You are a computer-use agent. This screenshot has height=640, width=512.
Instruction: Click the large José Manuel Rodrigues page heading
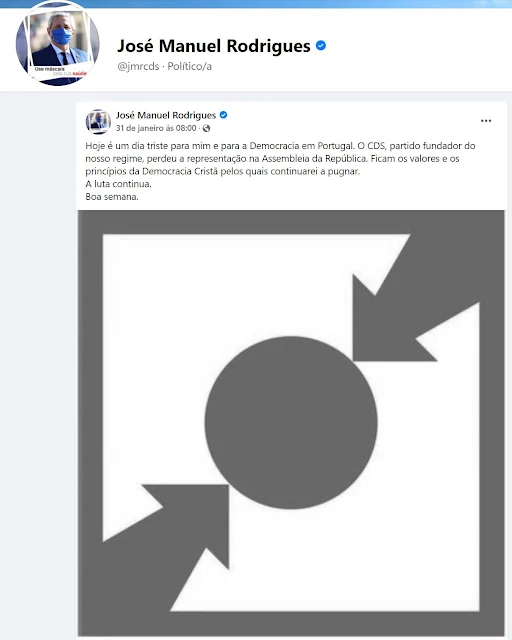click(x=214, y=46)
